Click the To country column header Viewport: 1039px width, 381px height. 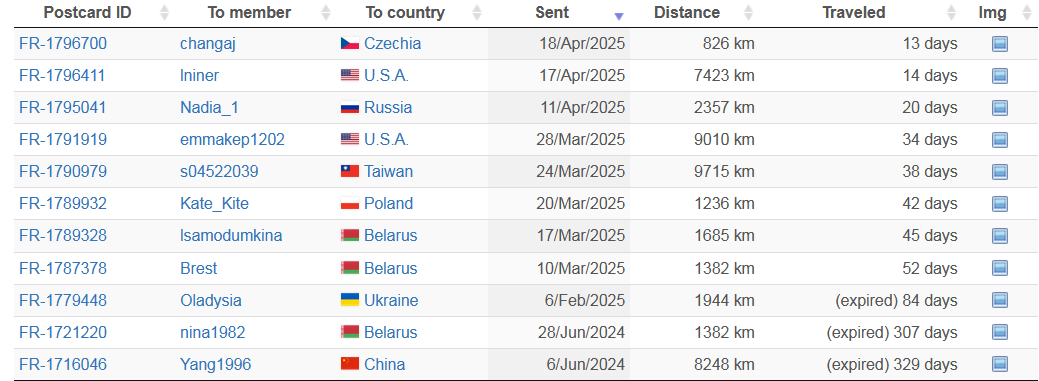coord(405,13)
